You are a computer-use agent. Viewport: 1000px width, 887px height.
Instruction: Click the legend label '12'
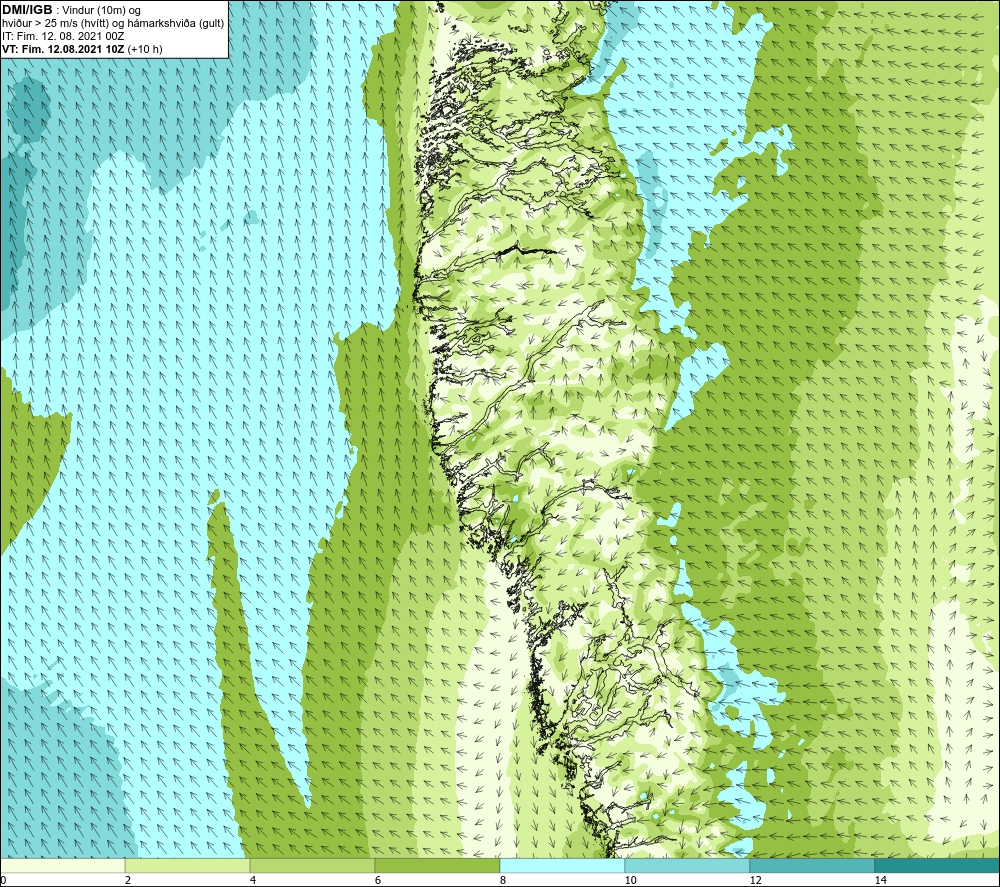click(755, 880)
